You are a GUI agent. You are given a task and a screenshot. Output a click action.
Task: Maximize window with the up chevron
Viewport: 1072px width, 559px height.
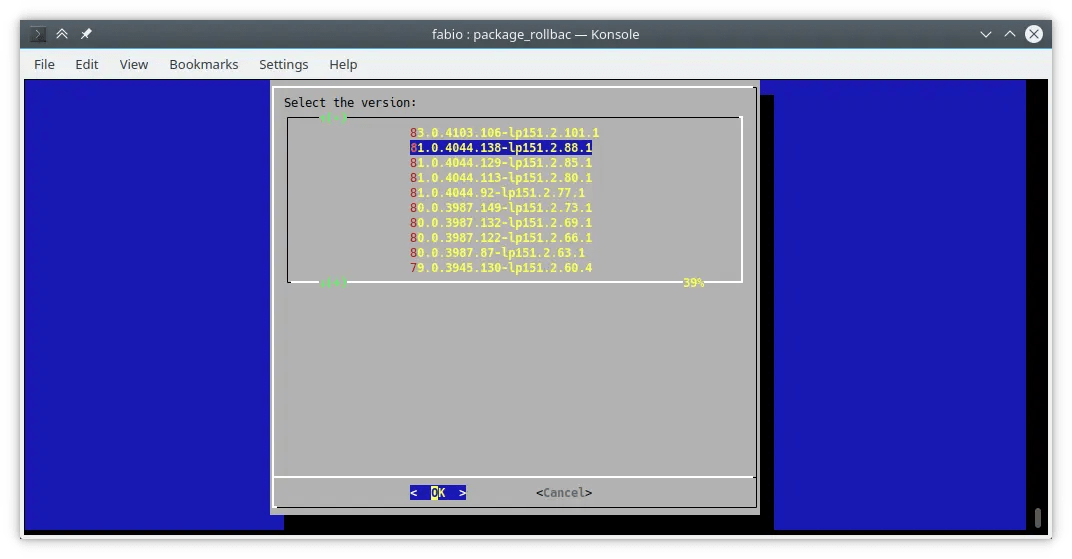pos(1010,33)
